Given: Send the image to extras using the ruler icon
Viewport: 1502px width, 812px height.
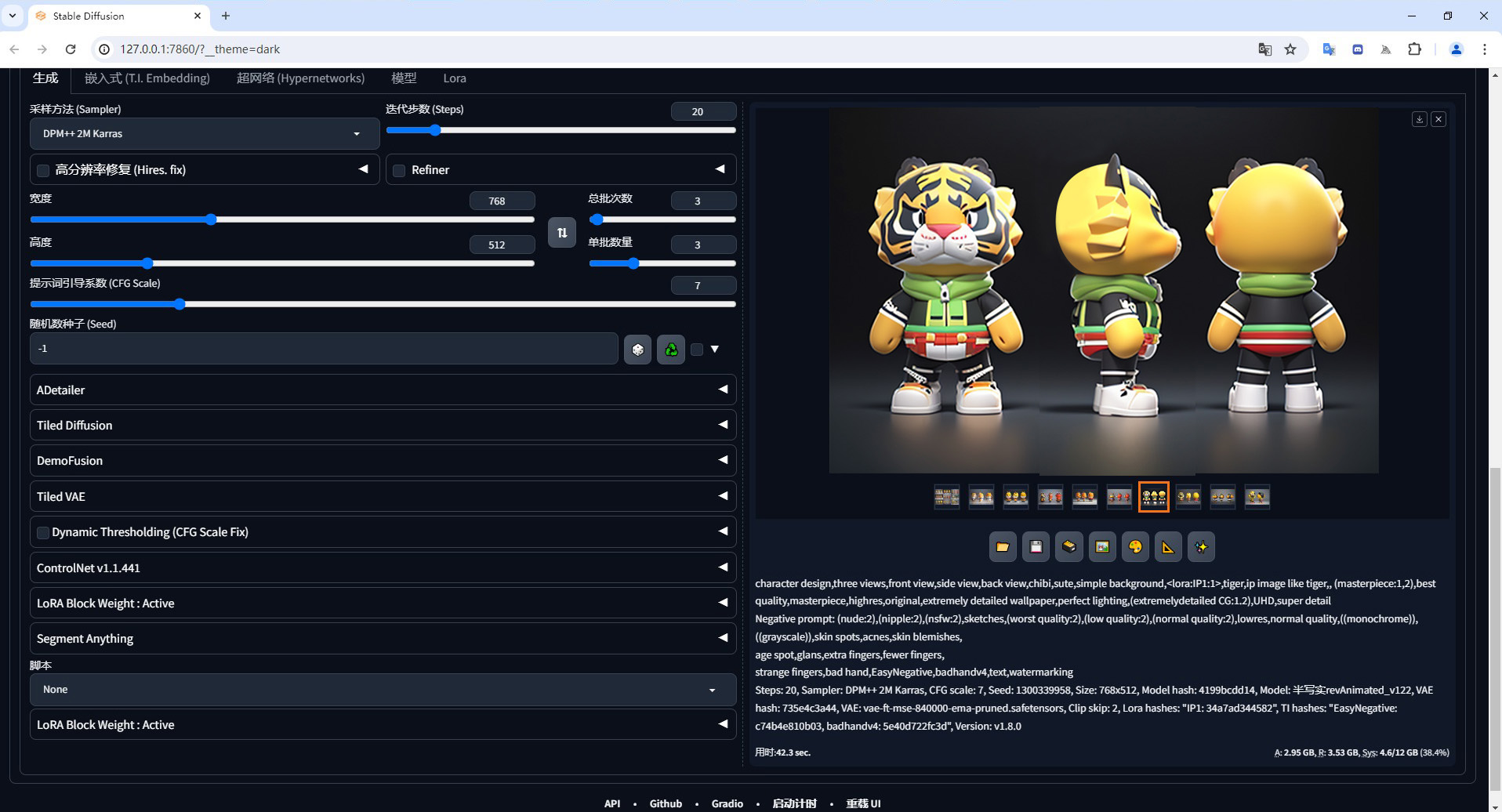Looking at the screenshot, I should click(x=1168, y=547).
